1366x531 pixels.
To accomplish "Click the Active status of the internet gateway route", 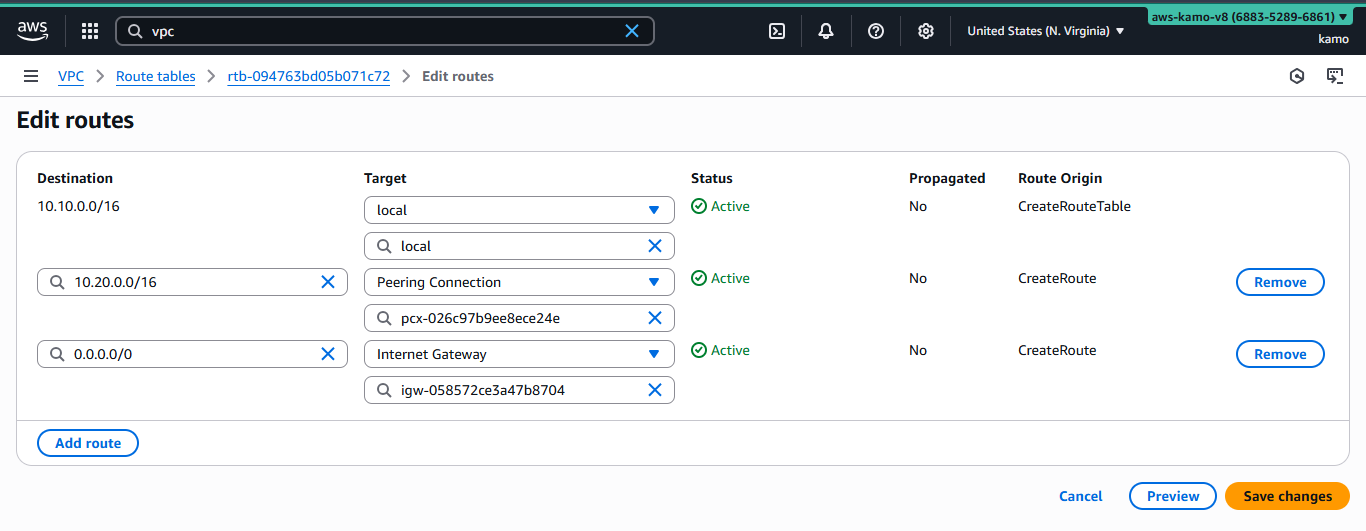I will click(720, 350).
